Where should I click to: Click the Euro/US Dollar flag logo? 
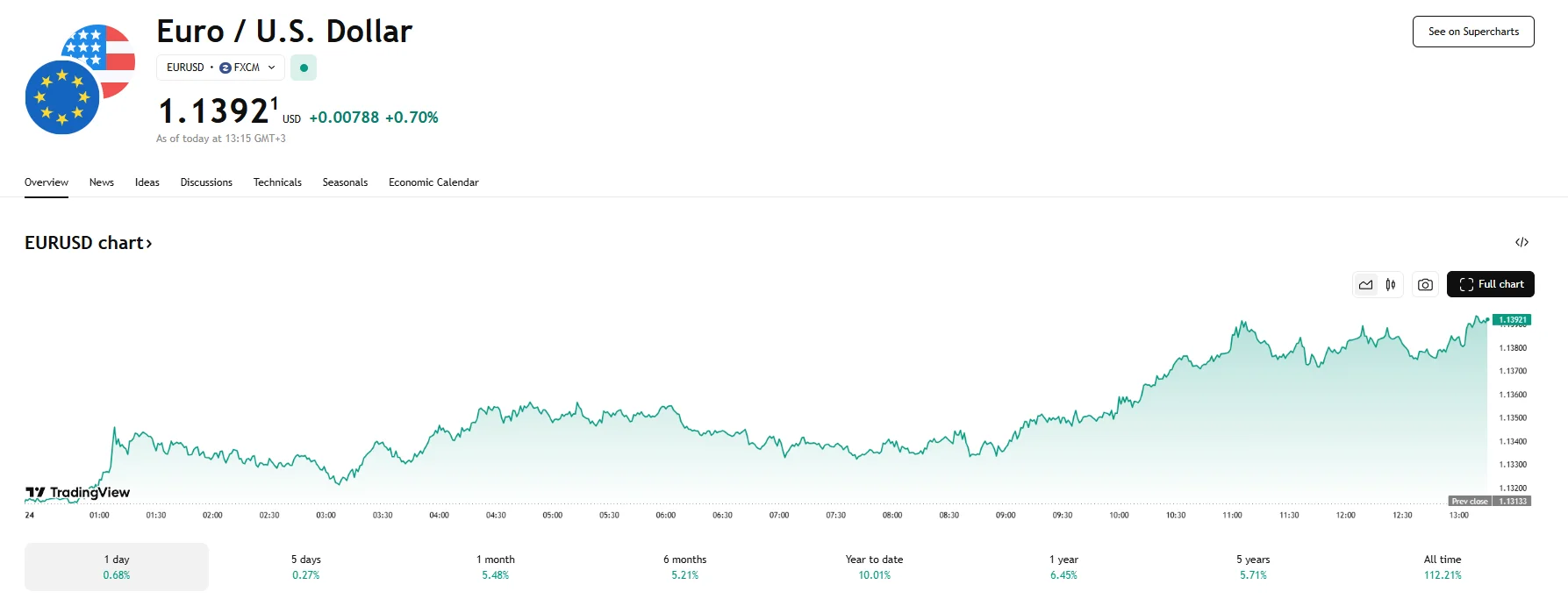(x=79, y=80)
